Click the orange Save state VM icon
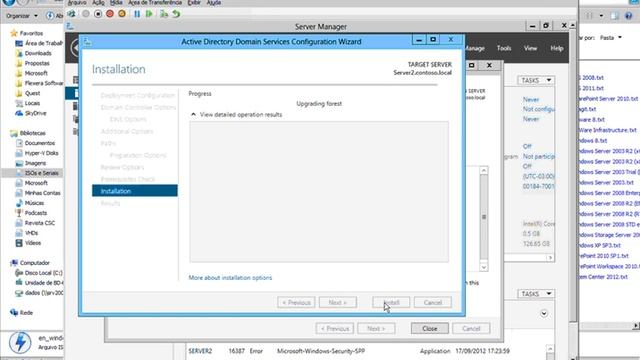This screenshot has height=360, width=640. (122, 14)
